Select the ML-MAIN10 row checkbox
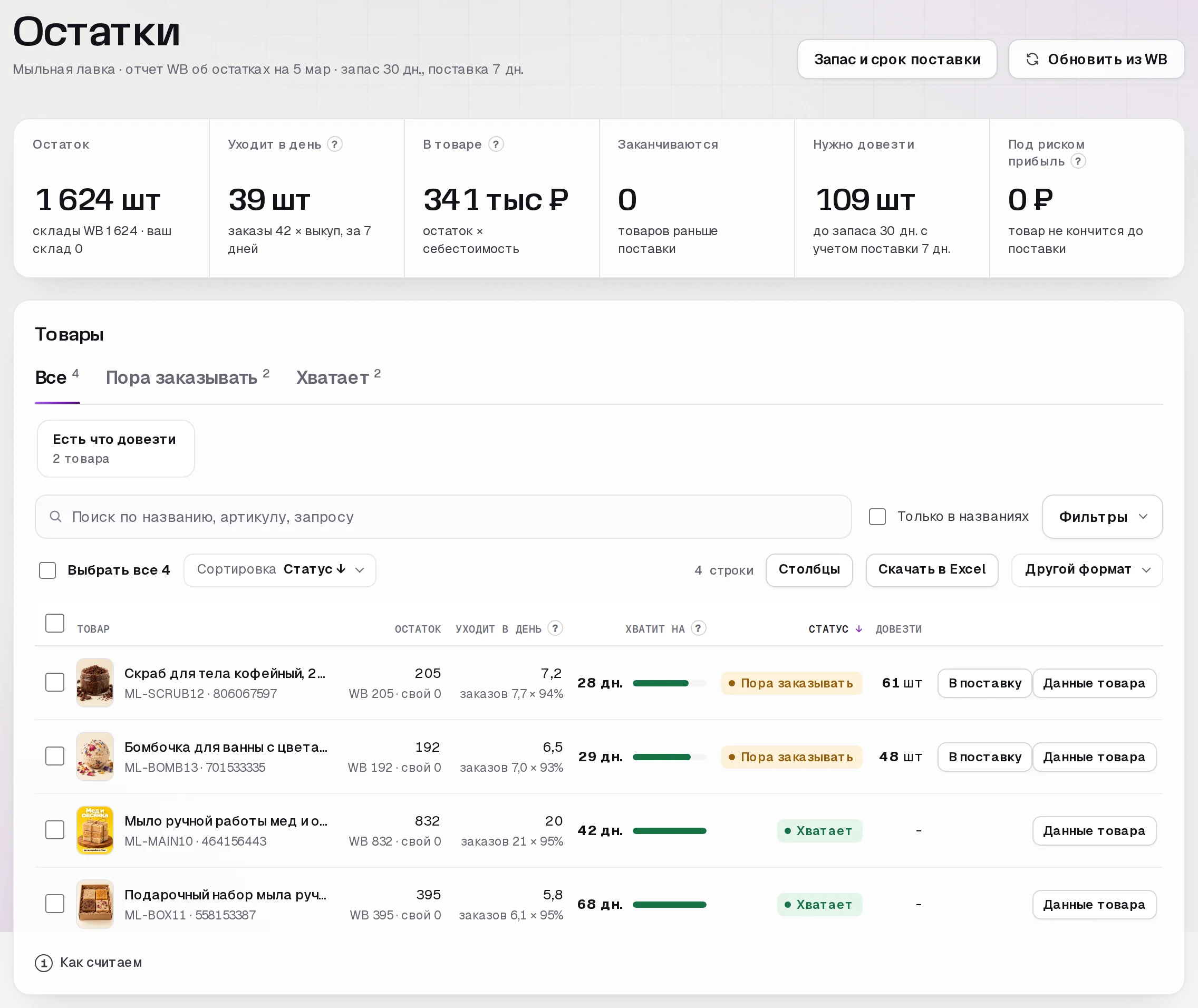Image resolution: width=1198 pixels, height=1008 pixels. tap(55, 829)
